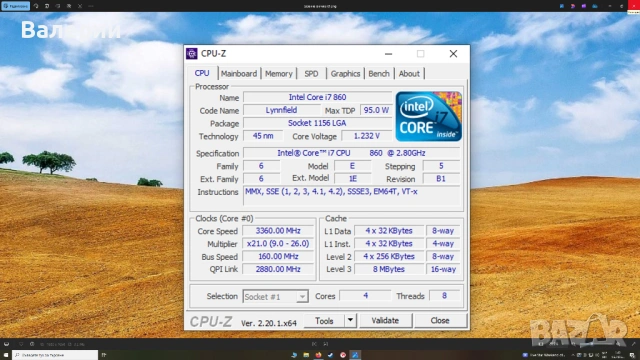Image resolution: width=640 pixels, height=360 pixels.
Task: Open the Windows Start menu
Action: click(6, 355)
